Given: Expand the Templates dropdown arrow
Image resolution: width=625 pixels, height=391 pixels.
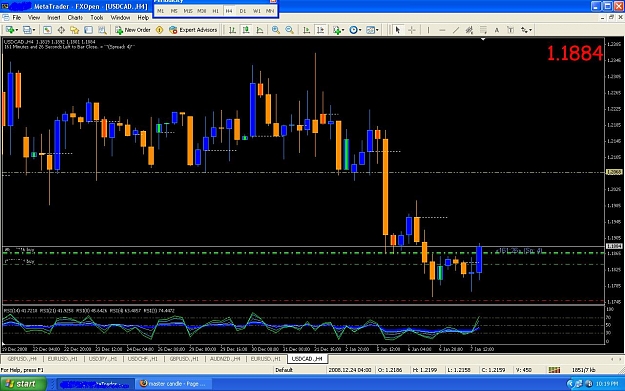Looking at the screenshot, I should tap(377, 30).
